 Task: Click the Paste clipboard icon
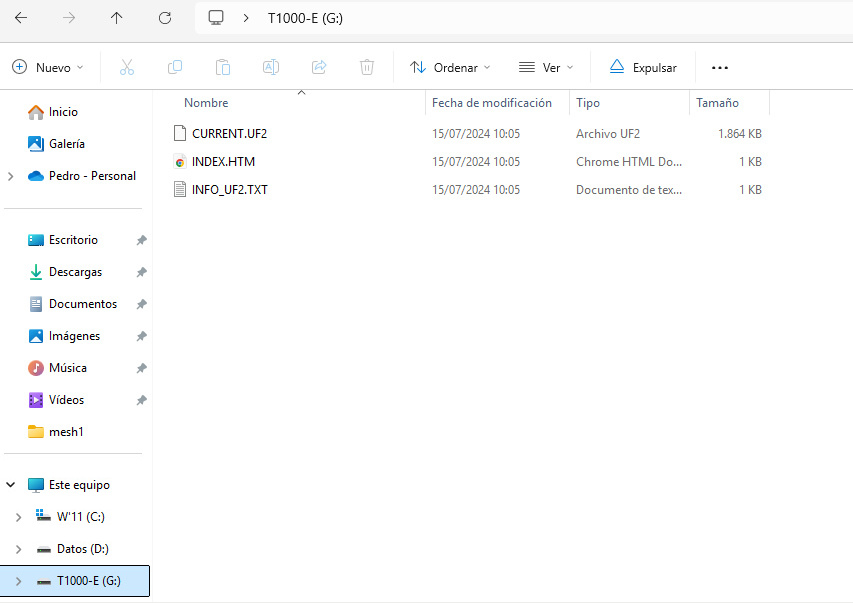tap(222, 67)
